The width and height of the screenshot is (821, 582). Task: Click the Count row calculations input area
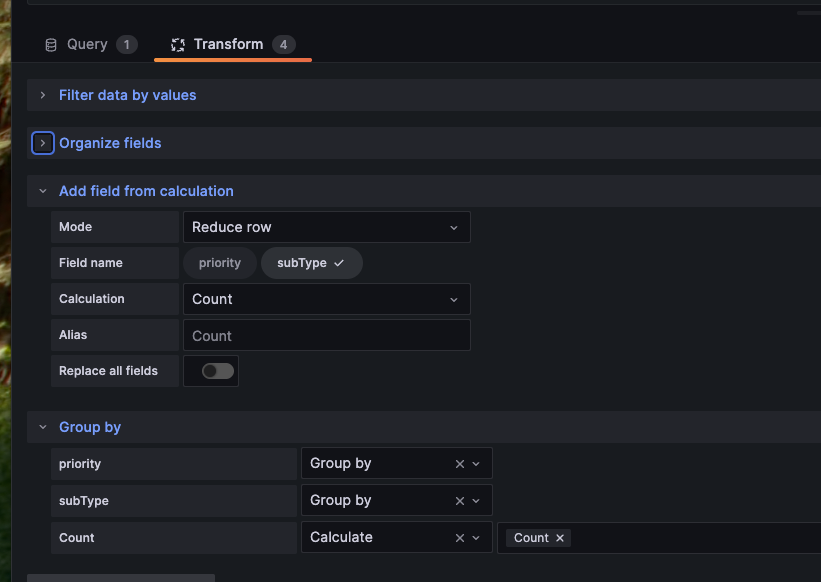click(x=659, y=538)
